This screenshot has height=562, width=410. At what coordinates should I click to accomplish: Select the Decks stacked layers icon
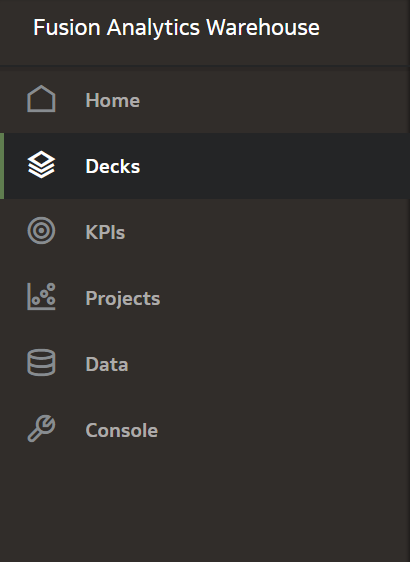click(41, 165)
